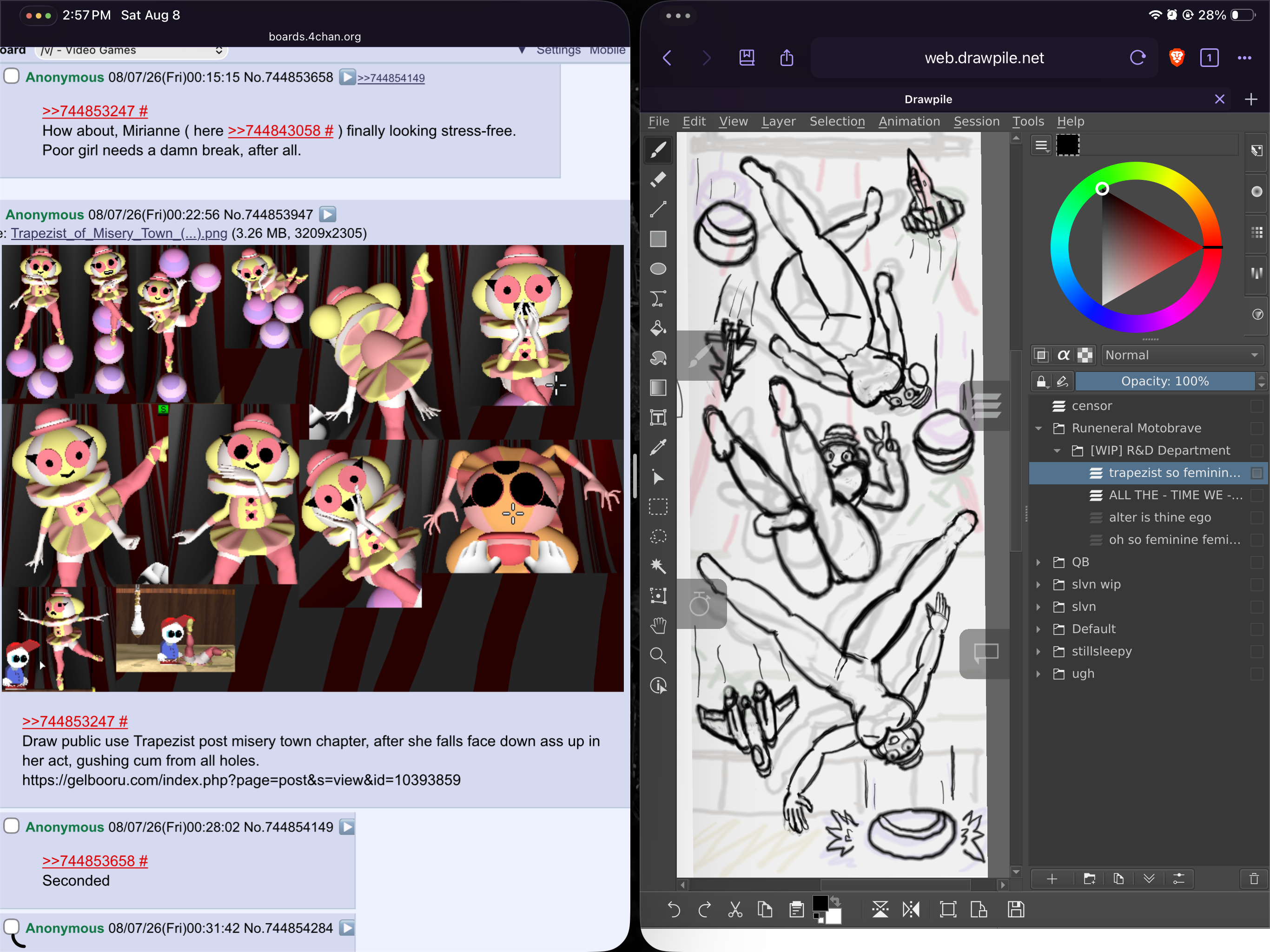Select the flood fill bucket tool
The image size is (1270, 952).
coord(658,329)
